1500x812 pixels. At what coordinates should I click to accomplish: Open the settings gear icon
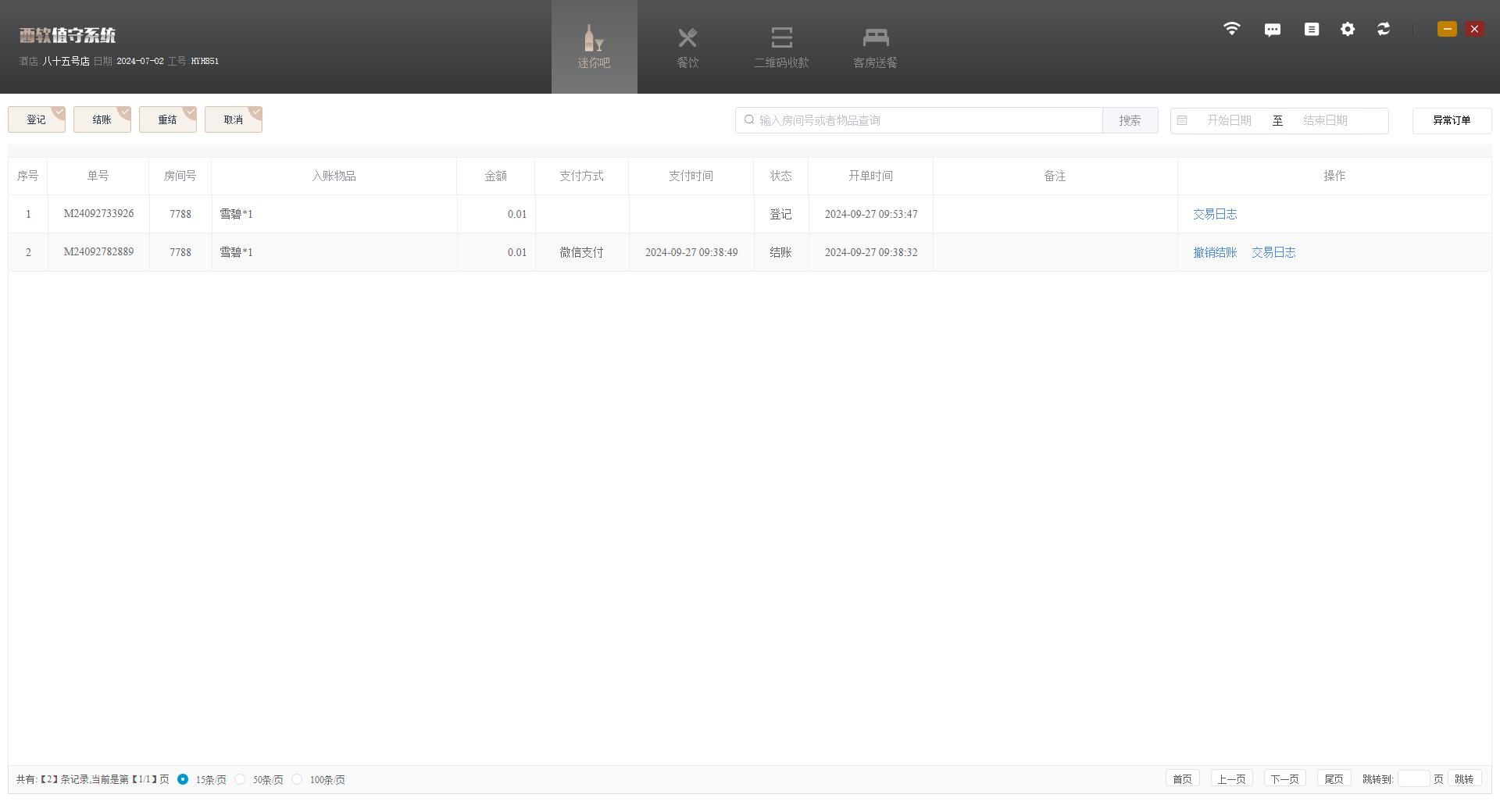click(1348, 29)
